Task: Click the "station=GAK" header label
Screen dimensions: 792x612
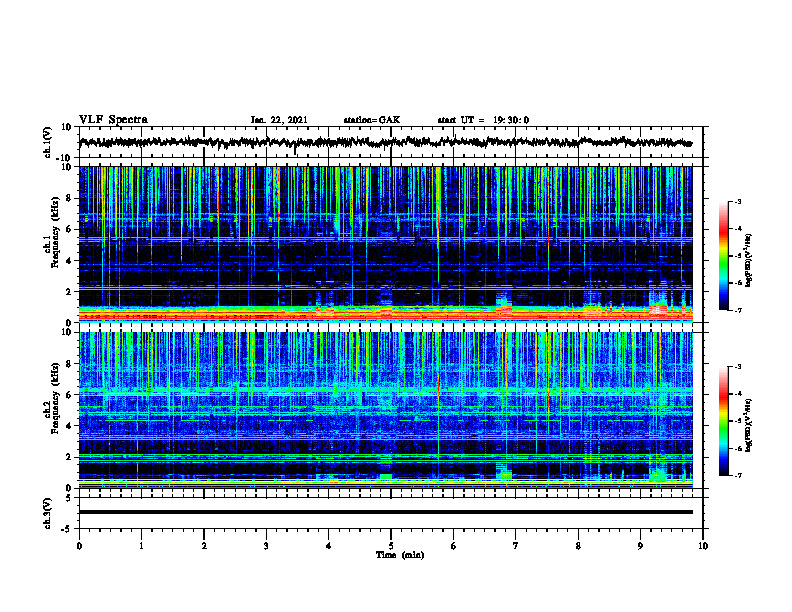Action: point(372,120)
